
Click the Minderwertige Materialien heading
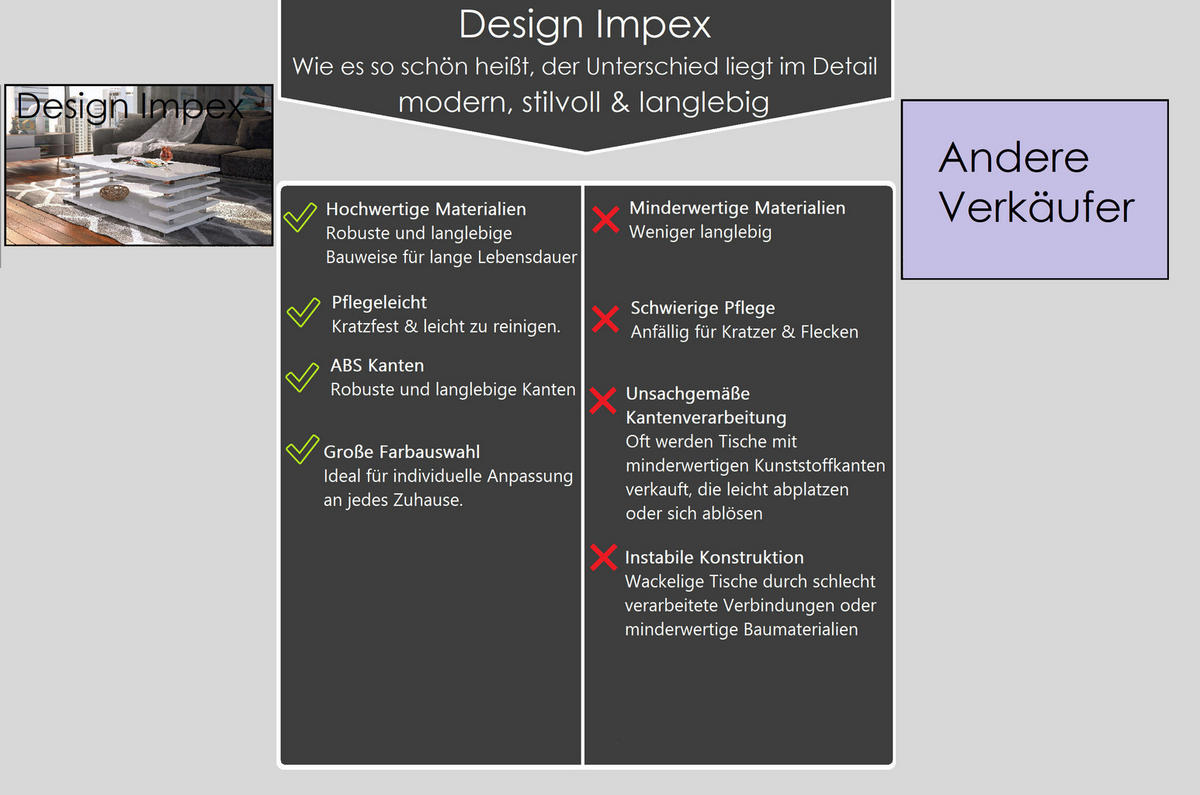point(737,208)
